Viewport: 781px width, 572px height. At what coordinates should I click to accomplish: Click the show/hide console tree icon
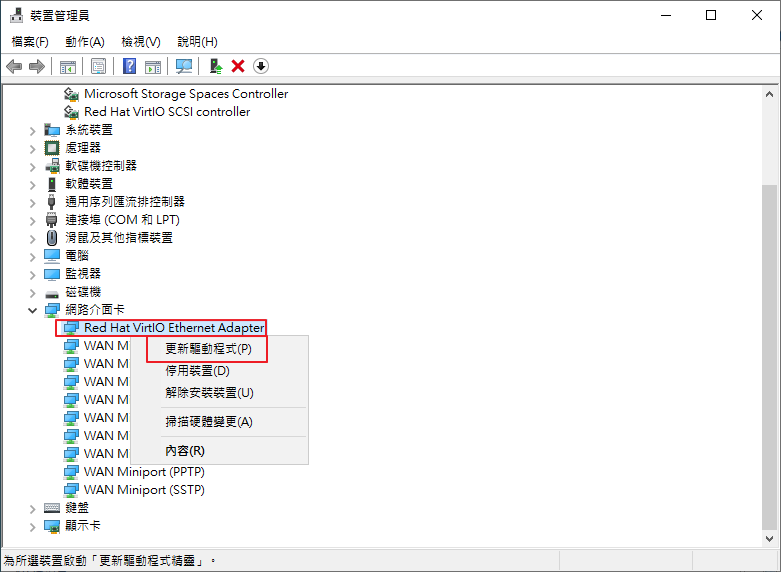click(68, 66)
